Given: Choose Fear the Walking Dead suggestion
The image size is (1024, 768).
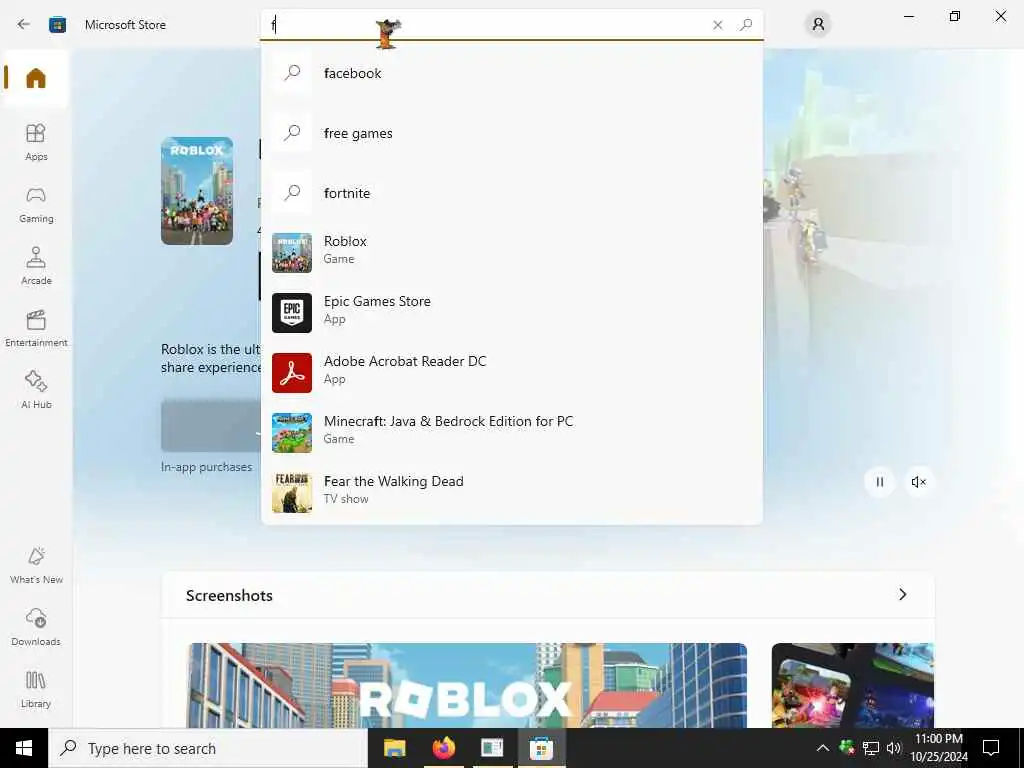Looking at the screenshot, I should coord(512,493).
